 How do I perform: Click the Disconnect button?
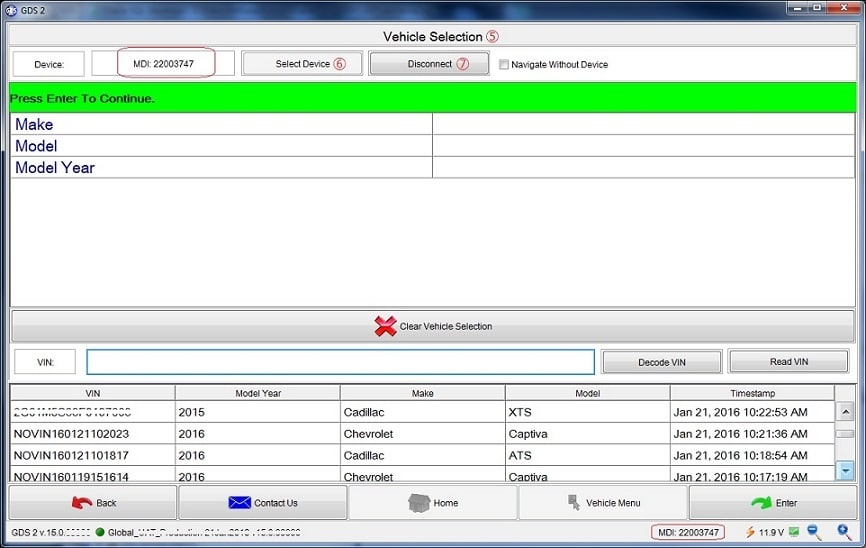point(429,64)
